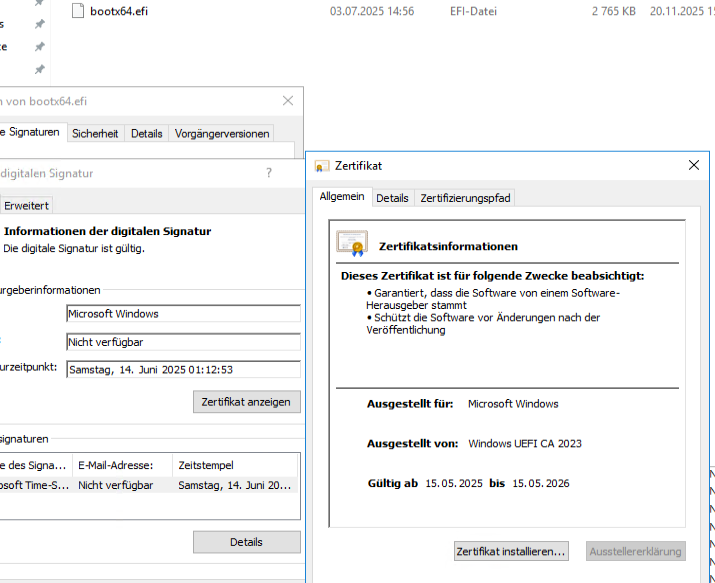Click the 03.07.2025 14:56 modified date
The width and height of the screenshot is (715, 583).
(372, 11)
